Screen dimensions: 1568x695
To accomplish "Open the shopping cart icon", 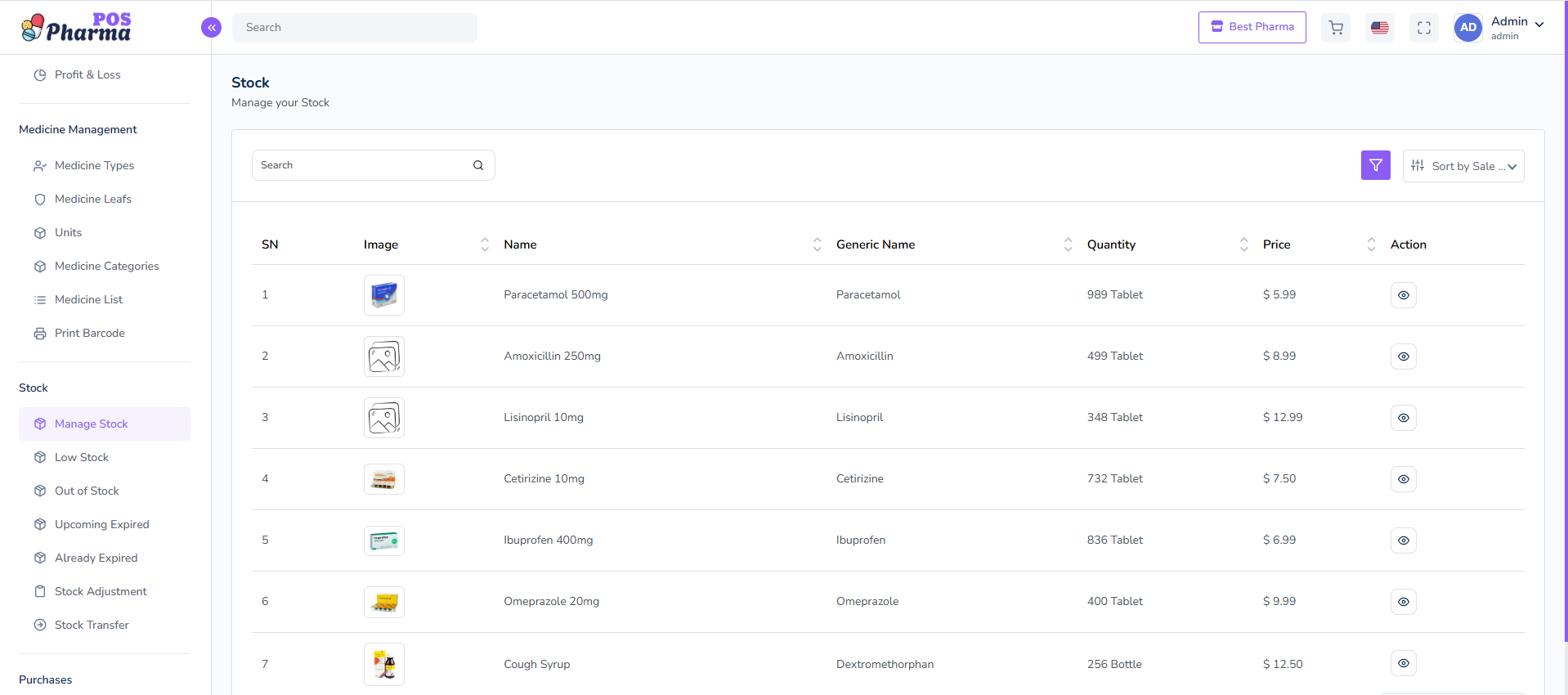I will pyautogui.click(x=1336, y=28).
